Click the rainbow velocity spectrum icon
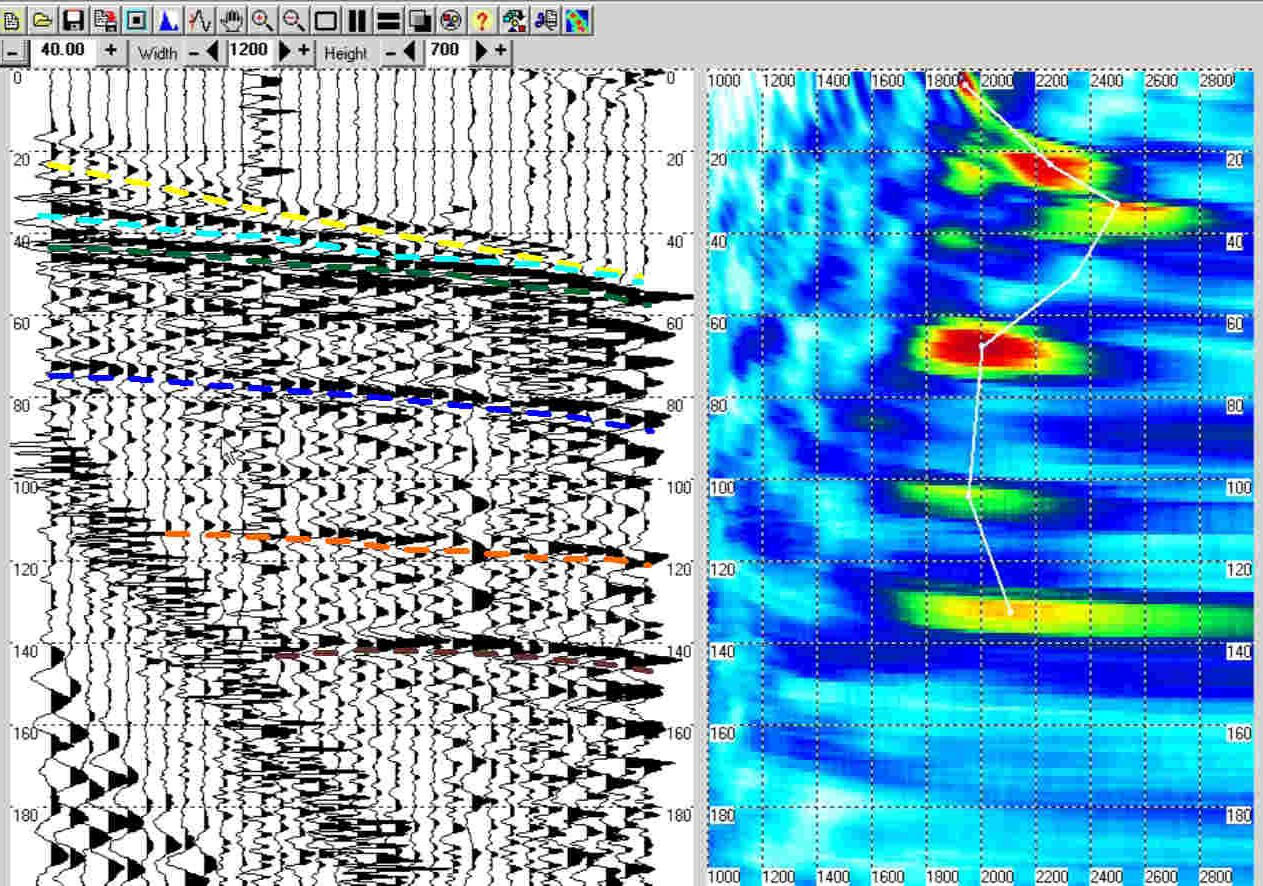 (x=577, y=19)
